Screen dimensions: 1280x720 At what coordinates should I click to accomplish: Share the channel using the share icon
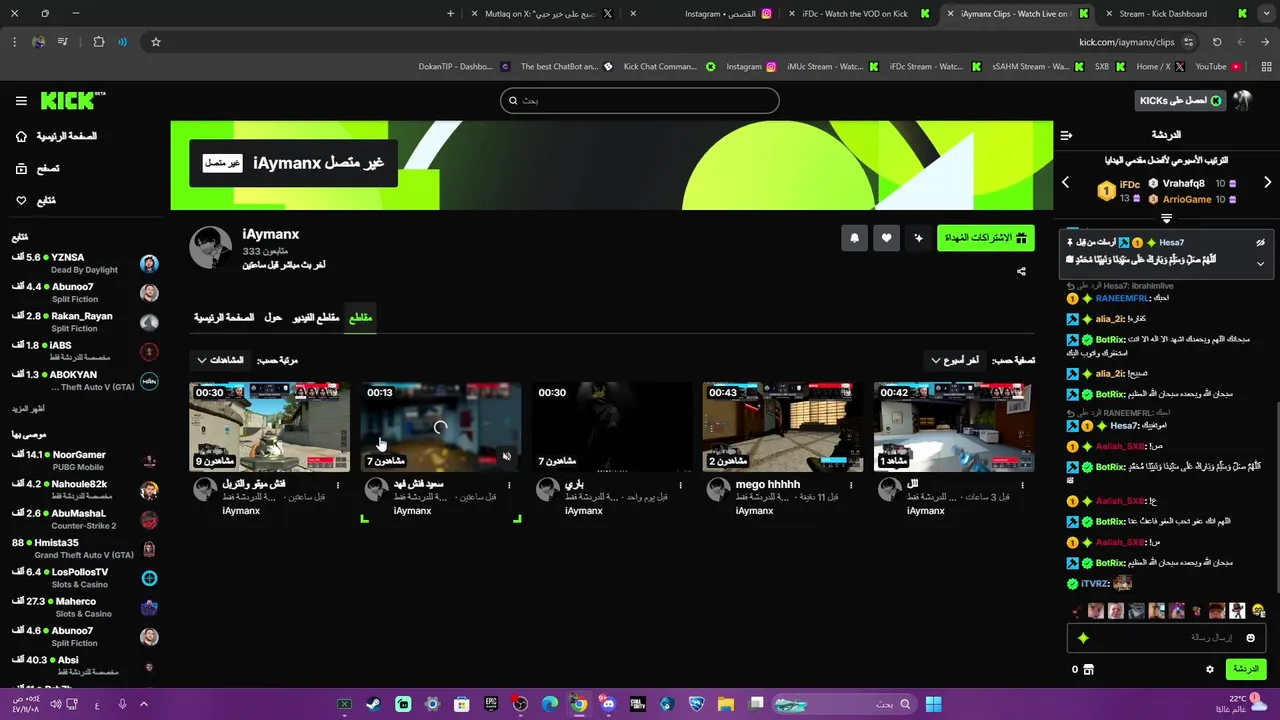click(1021, 271)
